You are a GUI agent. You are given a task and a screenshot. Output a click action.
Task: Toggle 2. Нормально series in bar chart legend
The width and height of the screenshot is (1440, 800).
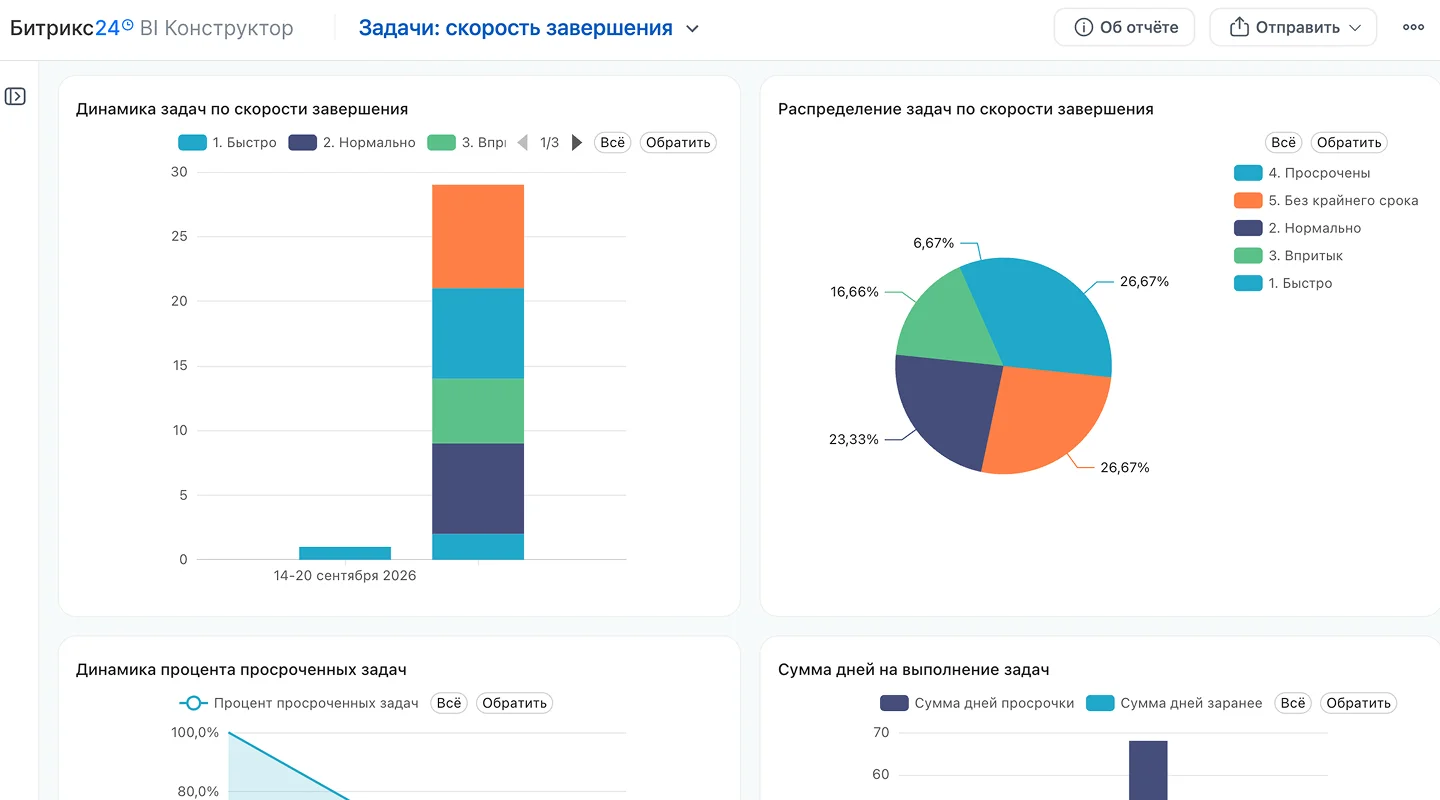click(352, 142)
